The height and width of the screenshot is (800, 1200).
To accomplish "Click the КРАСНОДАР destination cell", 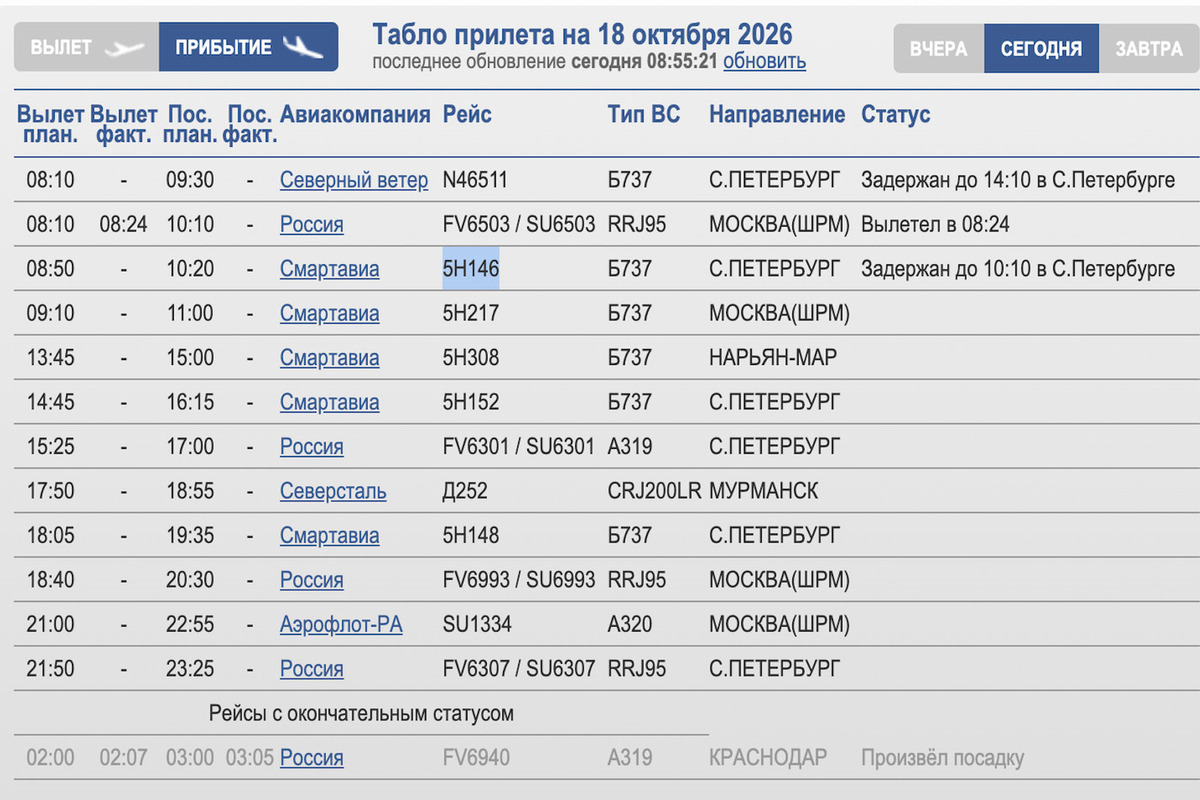I will tap(768, 758).
